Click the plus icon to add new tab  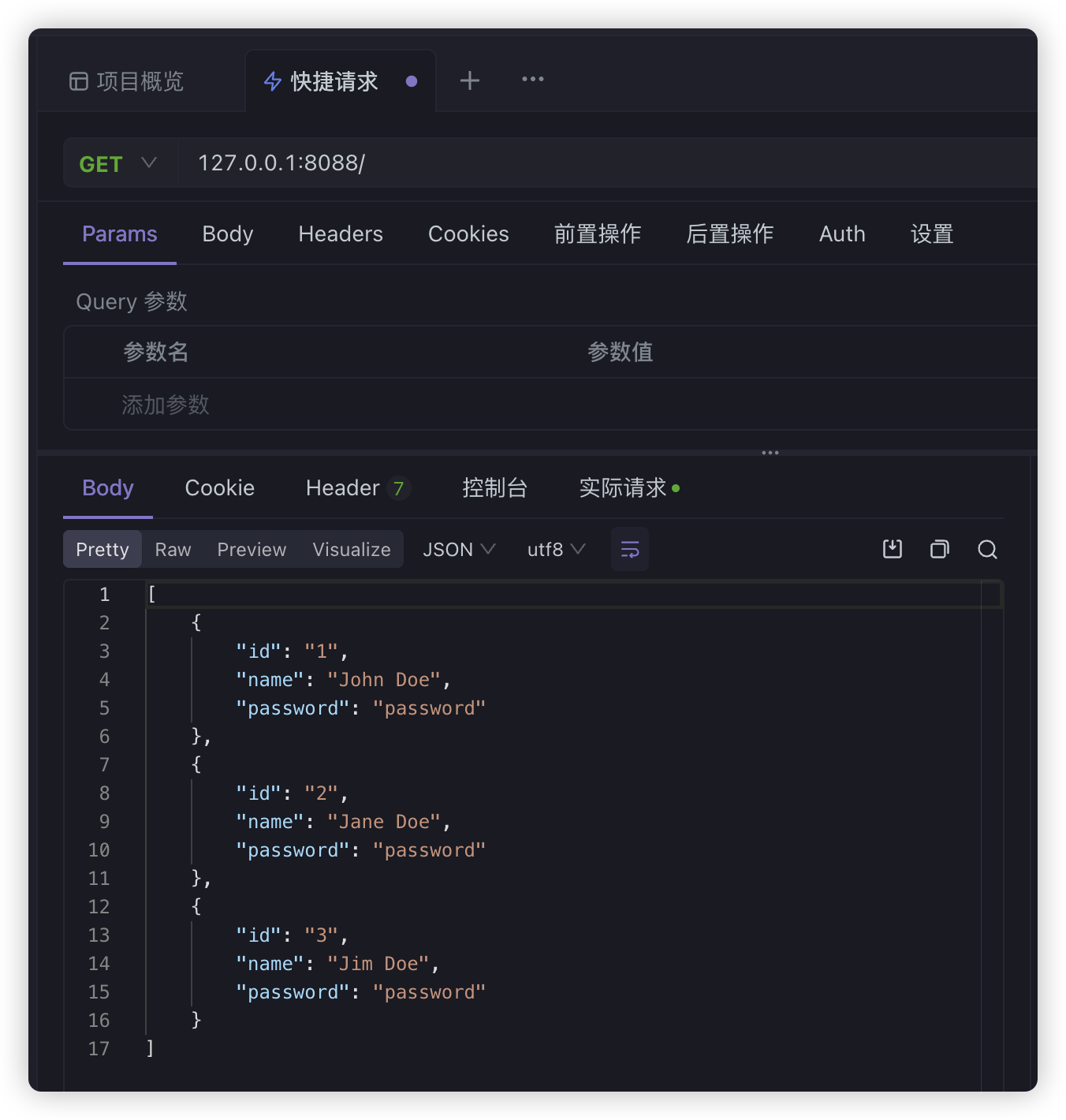470,80
